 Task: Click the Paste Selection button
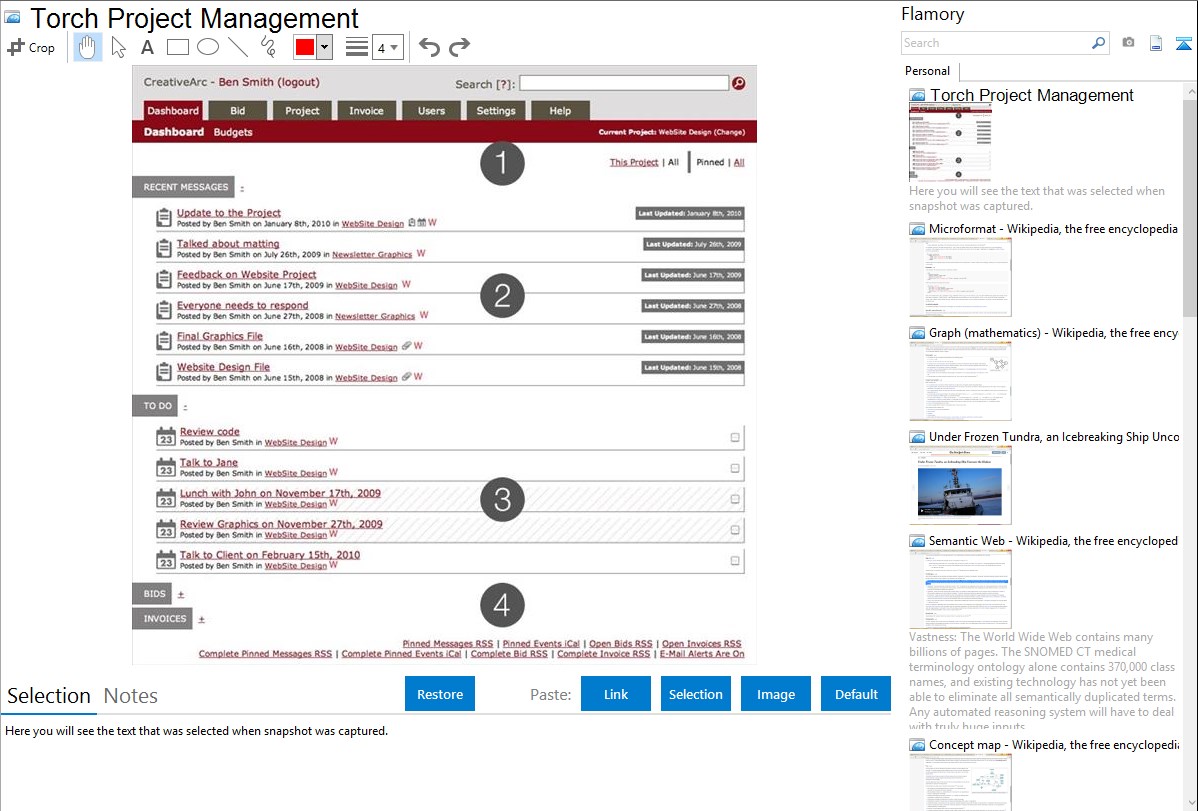pyautogui.click(x=695, y=694)
